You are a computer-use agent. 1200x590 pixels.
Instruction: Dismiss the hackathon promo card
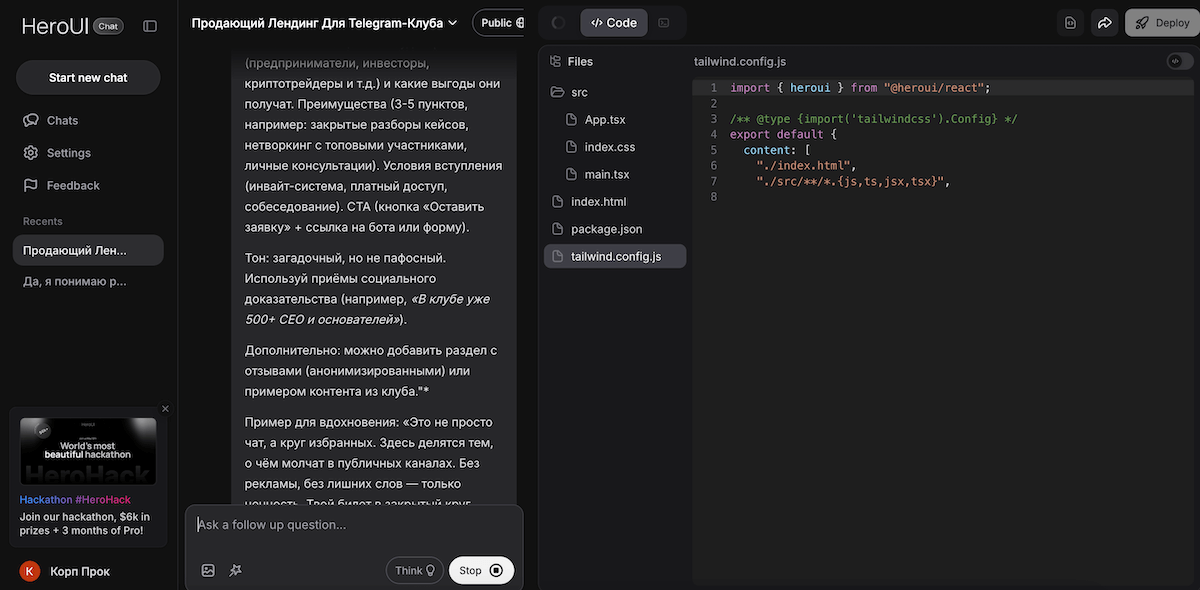(x=166, y=408)
